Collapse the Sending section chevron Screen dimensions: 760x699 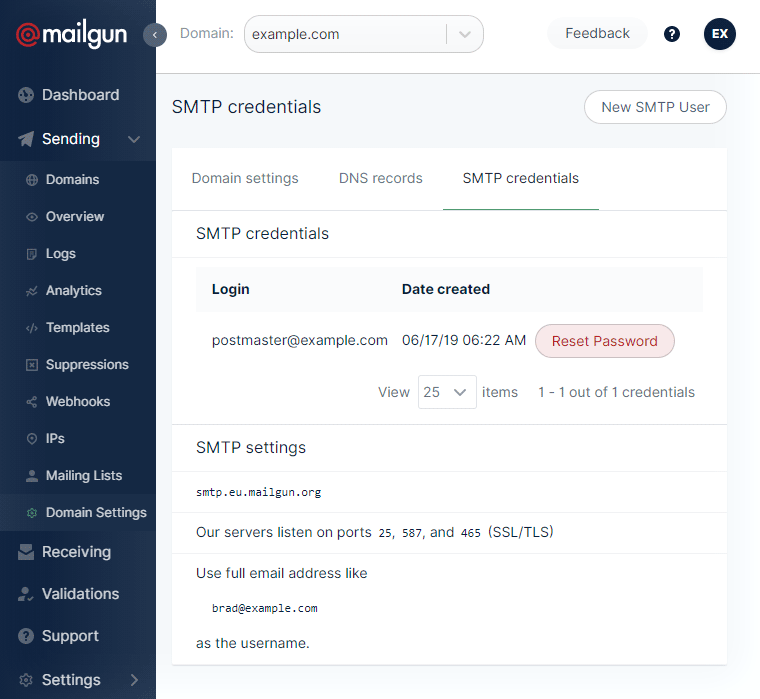coord(134,140)
